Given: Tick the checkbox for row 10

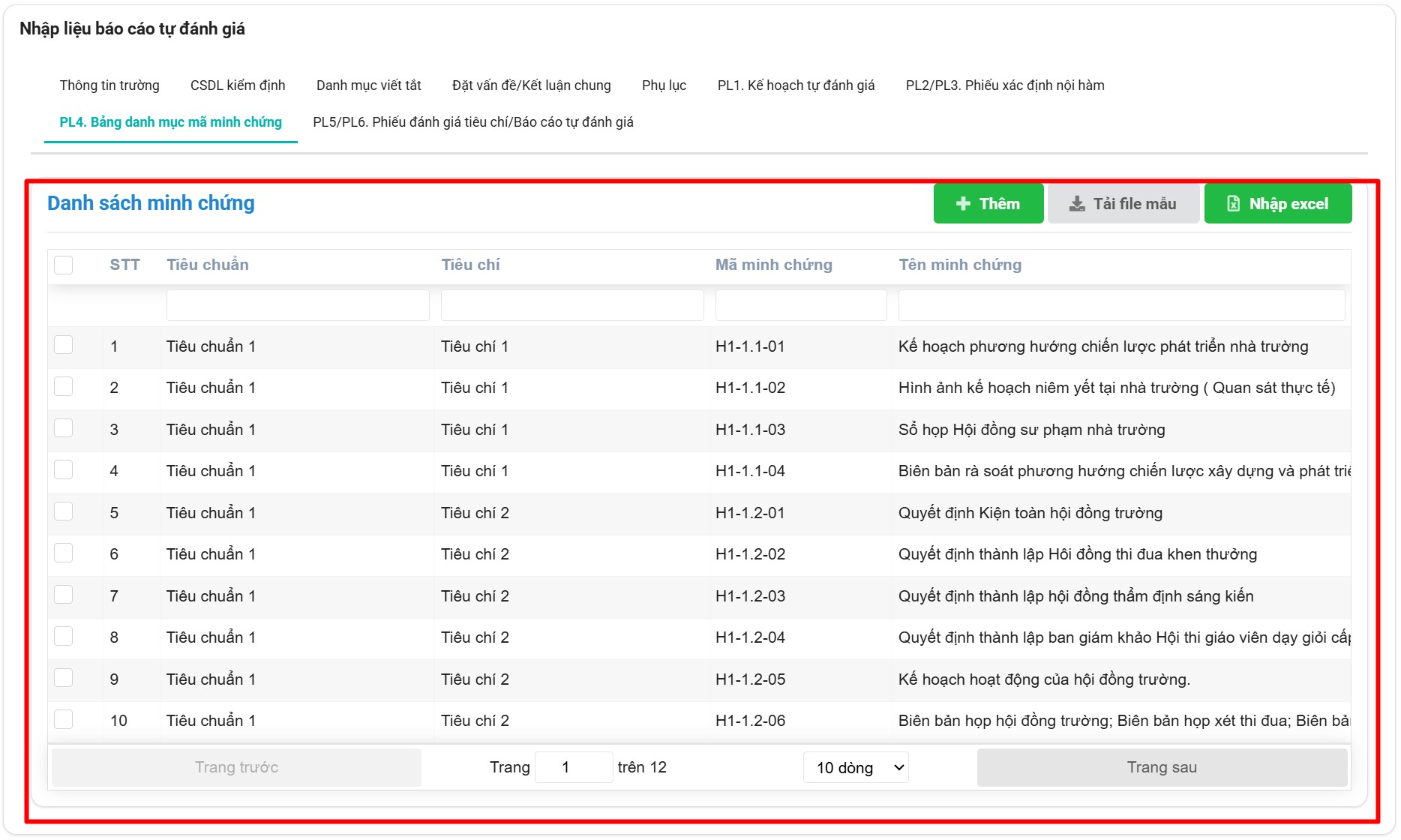Looking at the screenshot, I should (64, 719).
